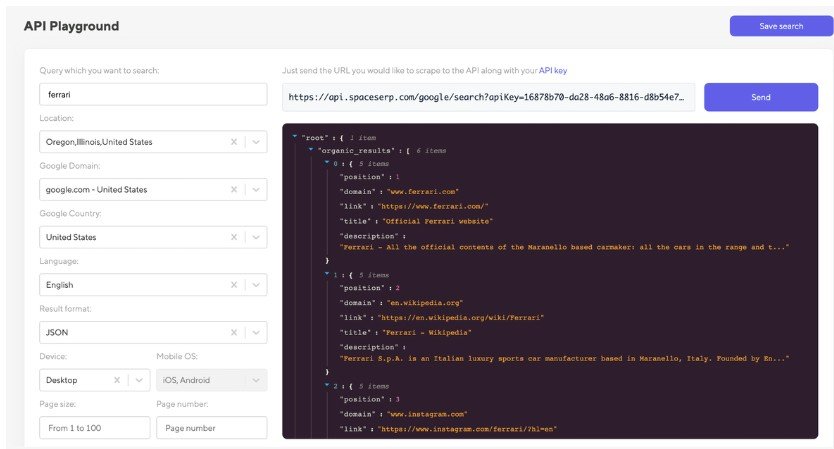This screenshot has height=449, width=834.
Task: Clear the Desktop device selection
Action: click(x=117, y=380)
